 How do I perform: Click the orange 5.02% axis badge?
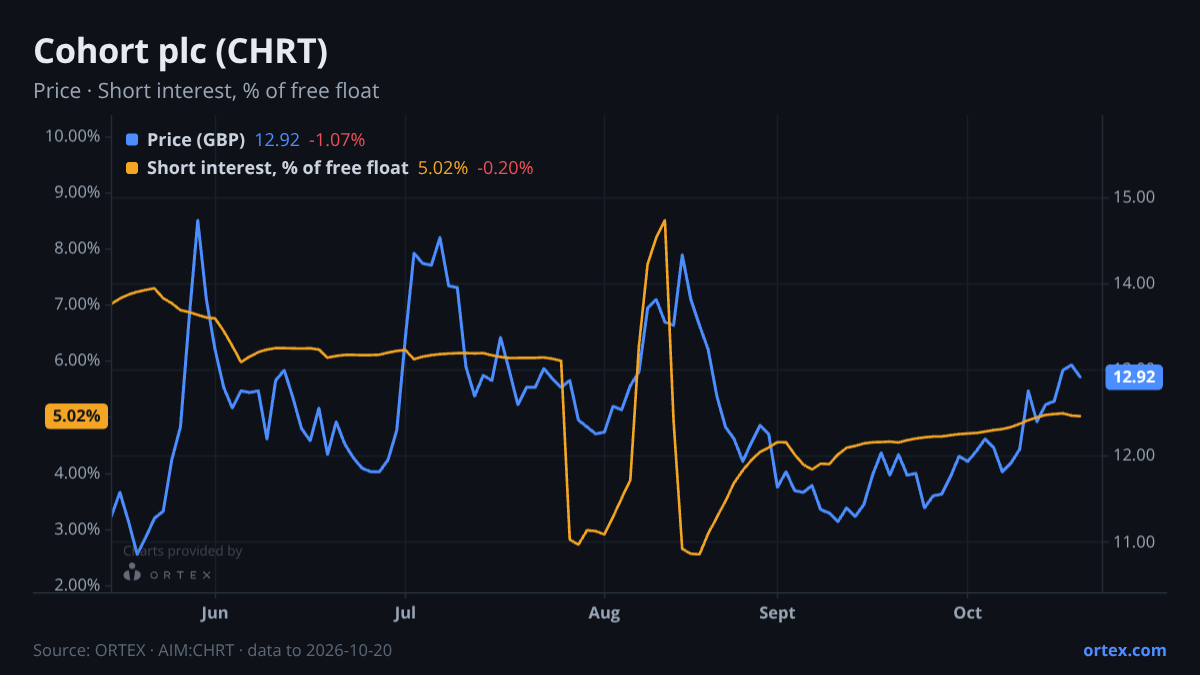[77, 416]
